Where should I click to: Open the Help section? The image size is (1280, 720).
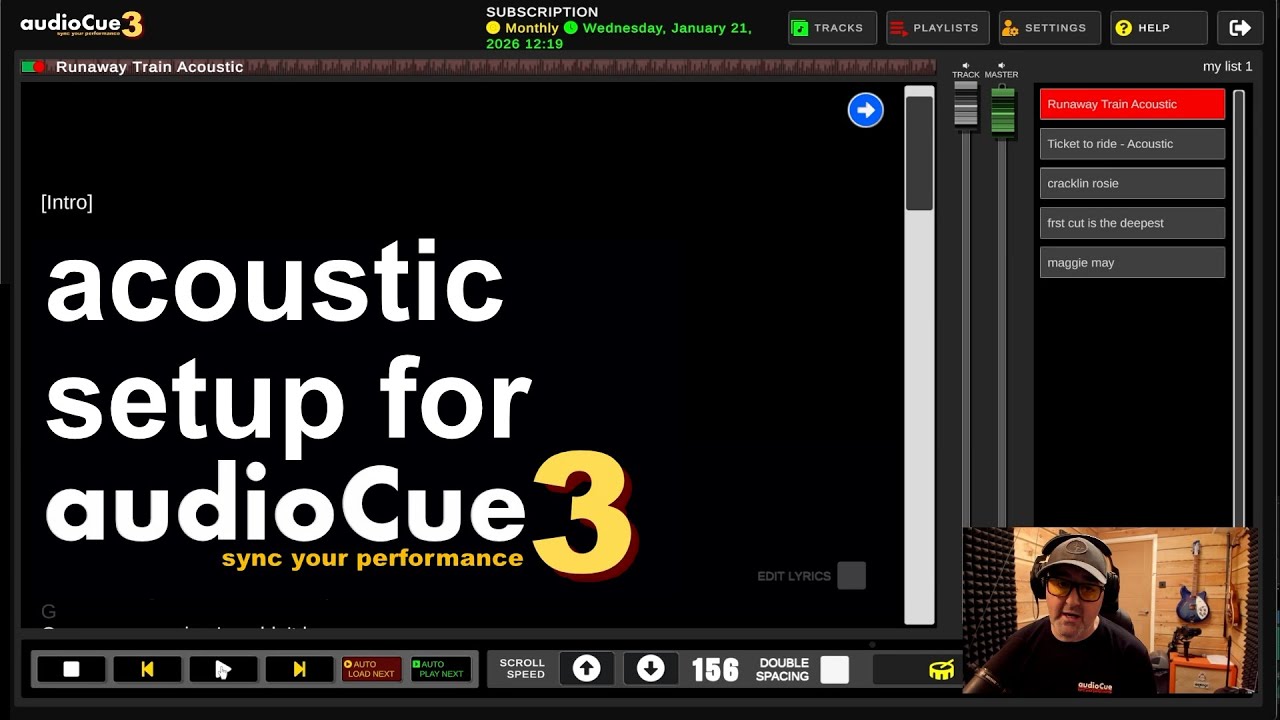[x=1158, y=28]
